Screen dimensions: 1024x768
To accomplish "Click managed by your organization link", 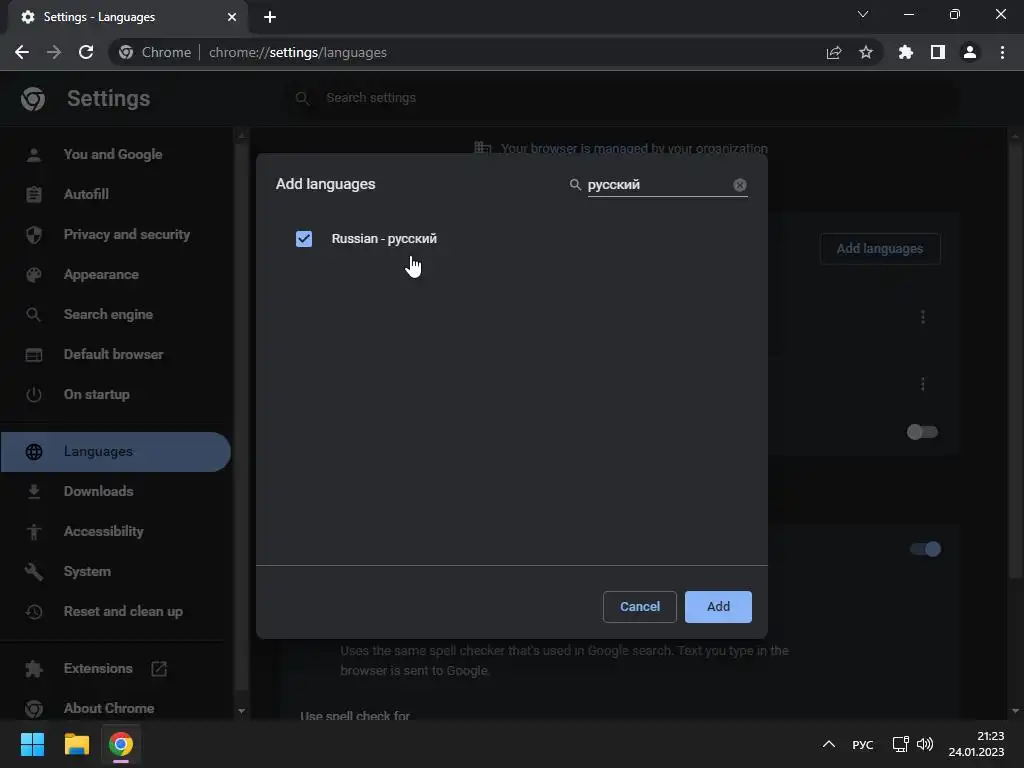I will 633,148.
